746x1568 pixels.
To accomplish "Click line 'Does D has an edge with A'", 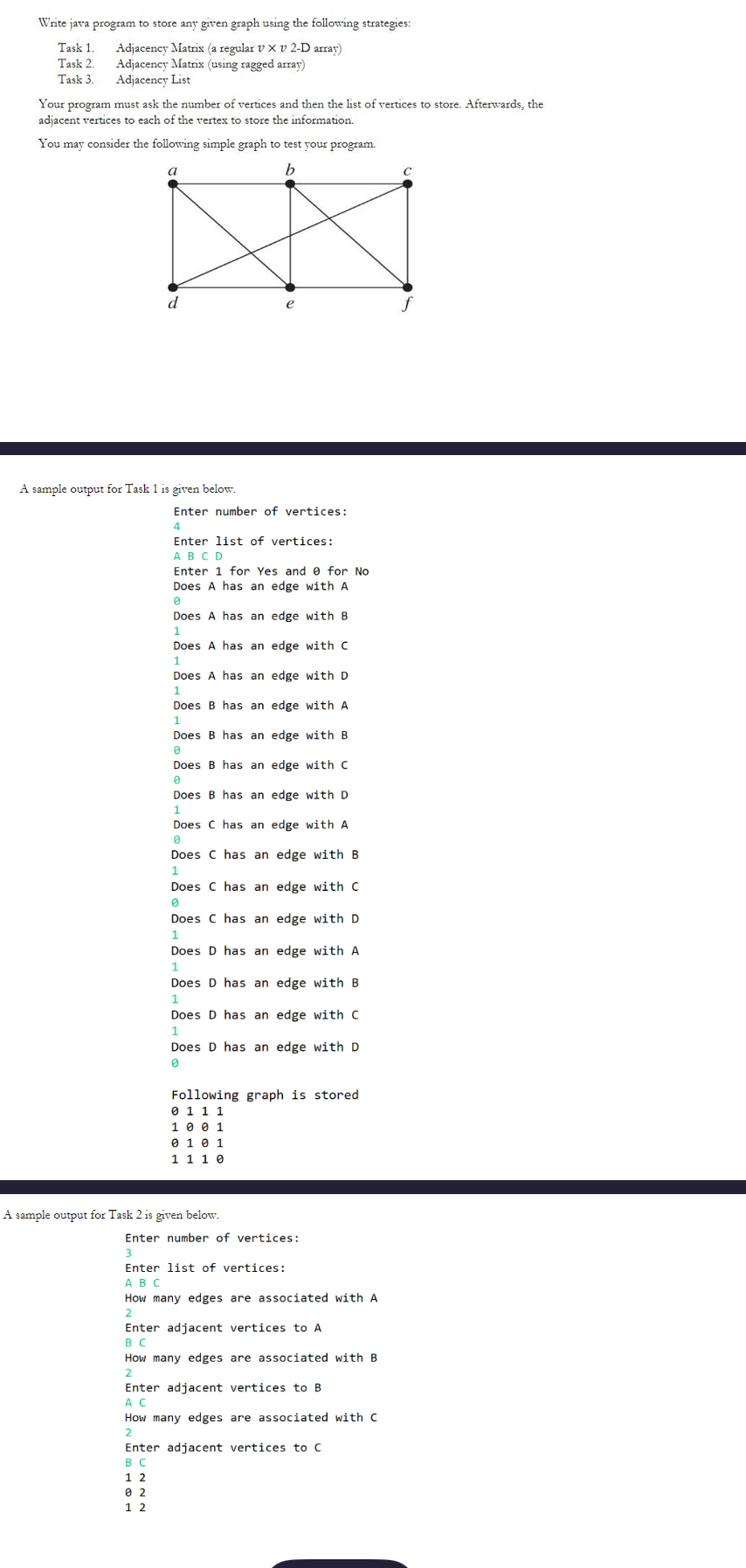I will (265, 950).
